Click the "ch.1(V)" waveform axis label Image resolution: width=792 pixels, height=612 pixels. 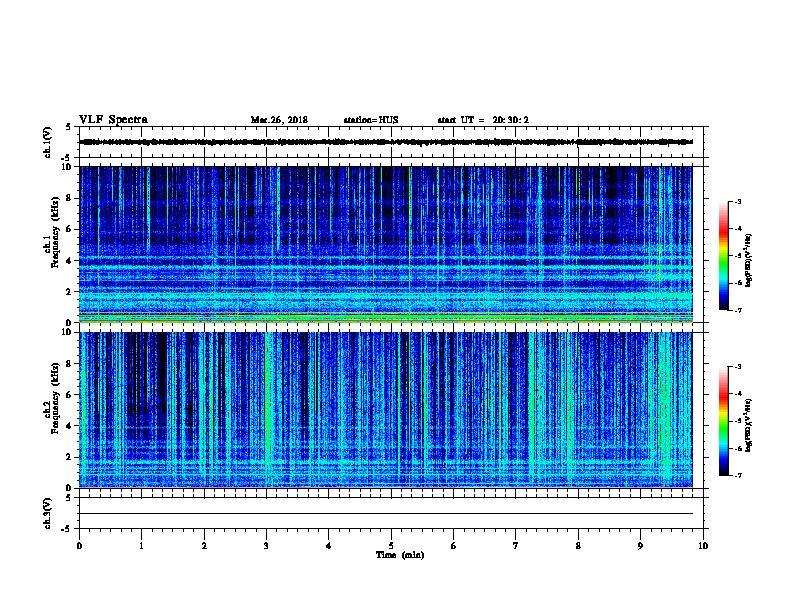[48, 142]
